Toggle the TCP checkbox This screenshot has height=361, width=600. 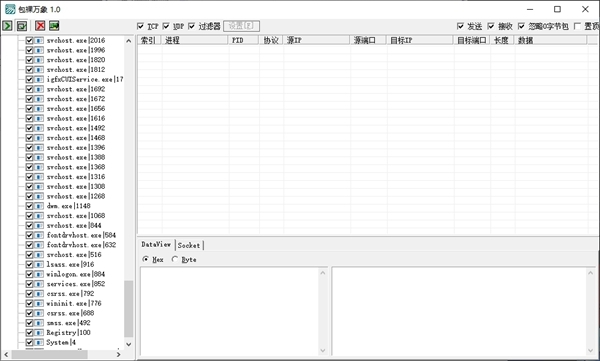[x=140, y=26]
